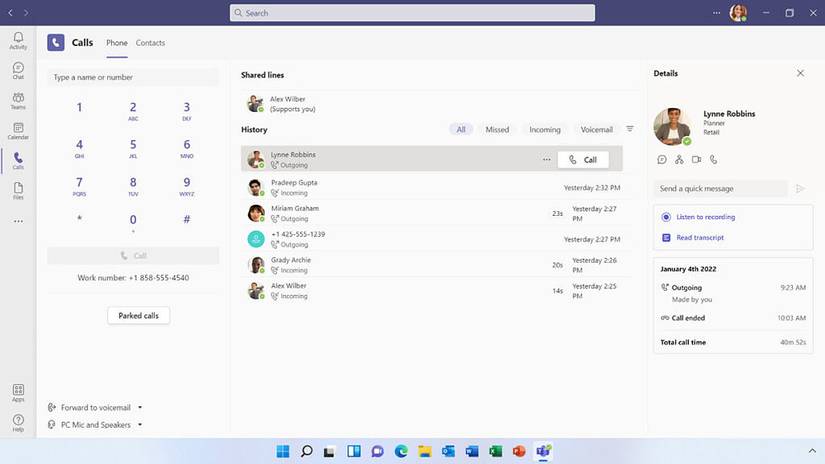Image resolution: width=825 pixels, height=464 pixels.
Task: Filter history by Missed calls
Action: (x=497, y=129)
